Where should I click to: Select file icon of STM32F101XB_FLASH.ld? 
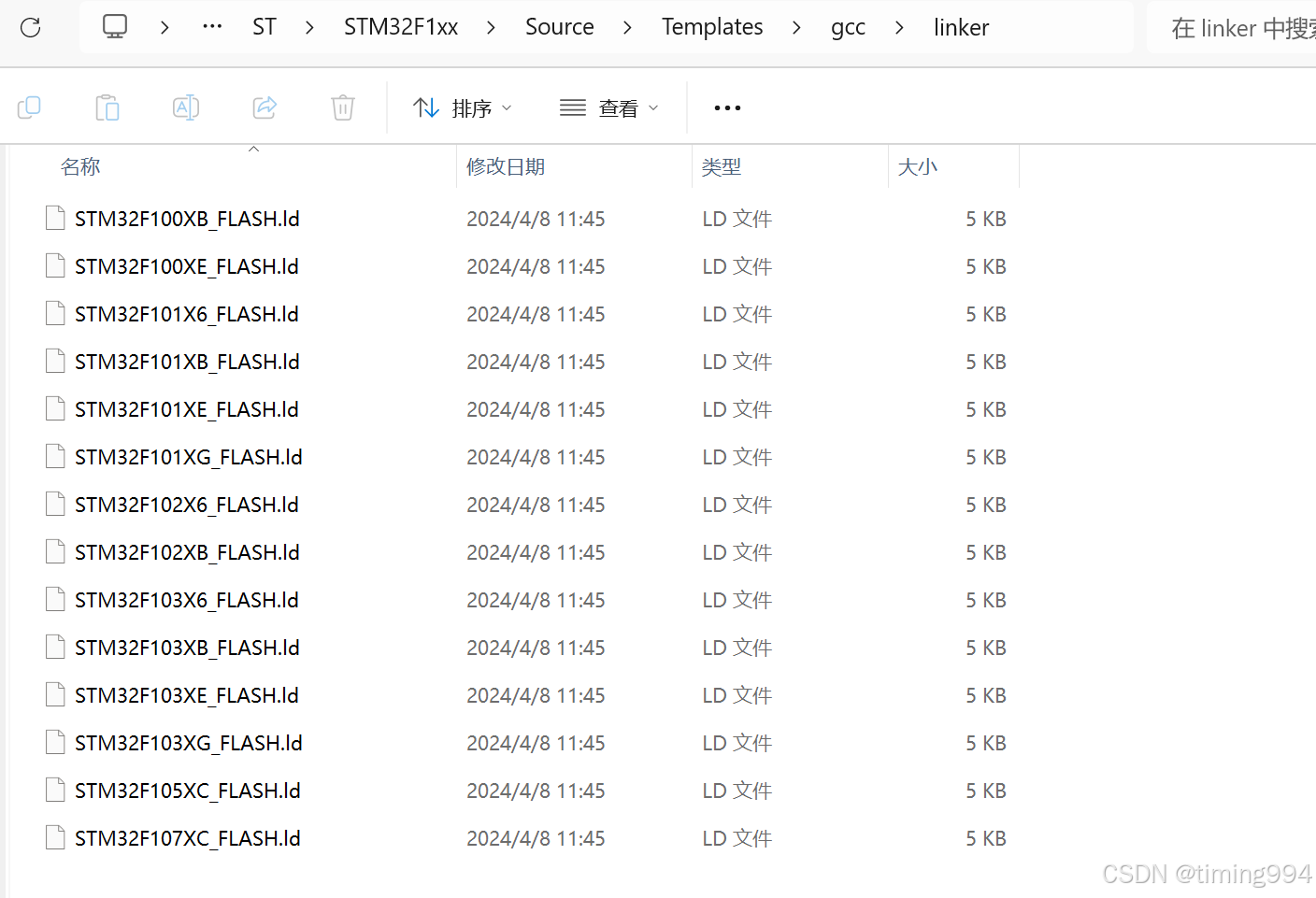coord(55,362)
